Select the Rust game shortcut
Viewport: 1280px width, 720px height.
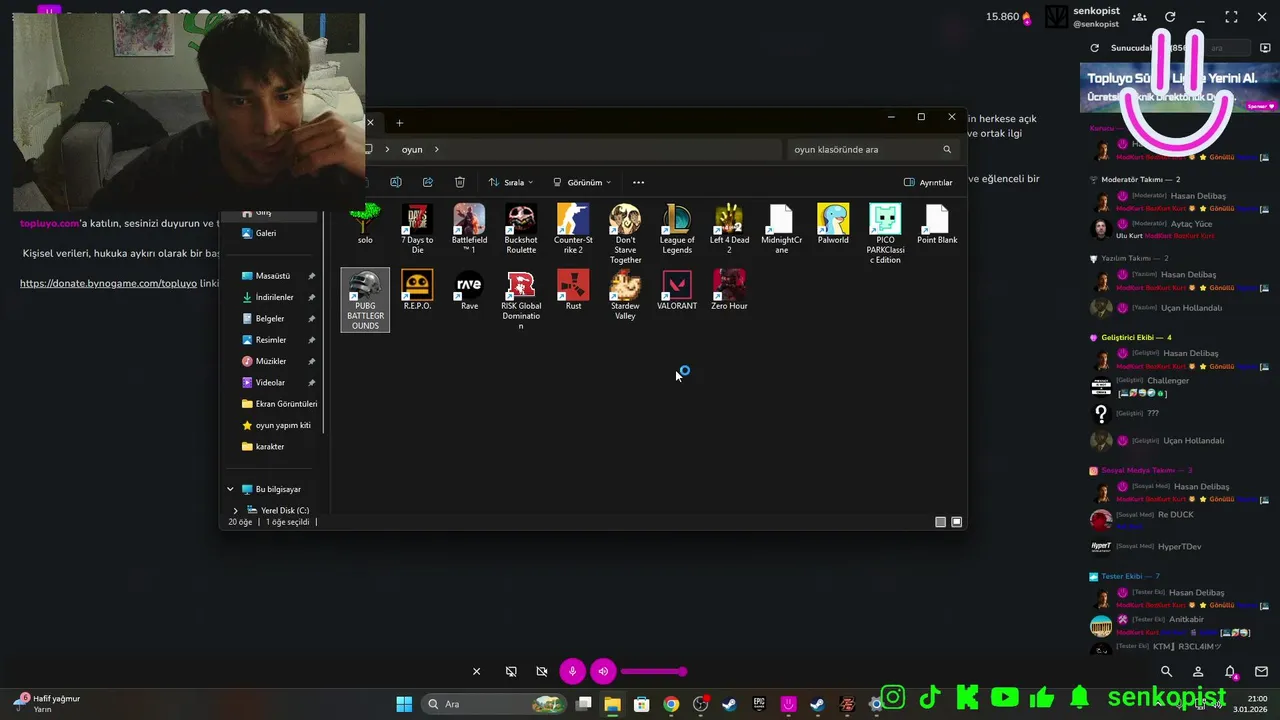coord(573,290)
